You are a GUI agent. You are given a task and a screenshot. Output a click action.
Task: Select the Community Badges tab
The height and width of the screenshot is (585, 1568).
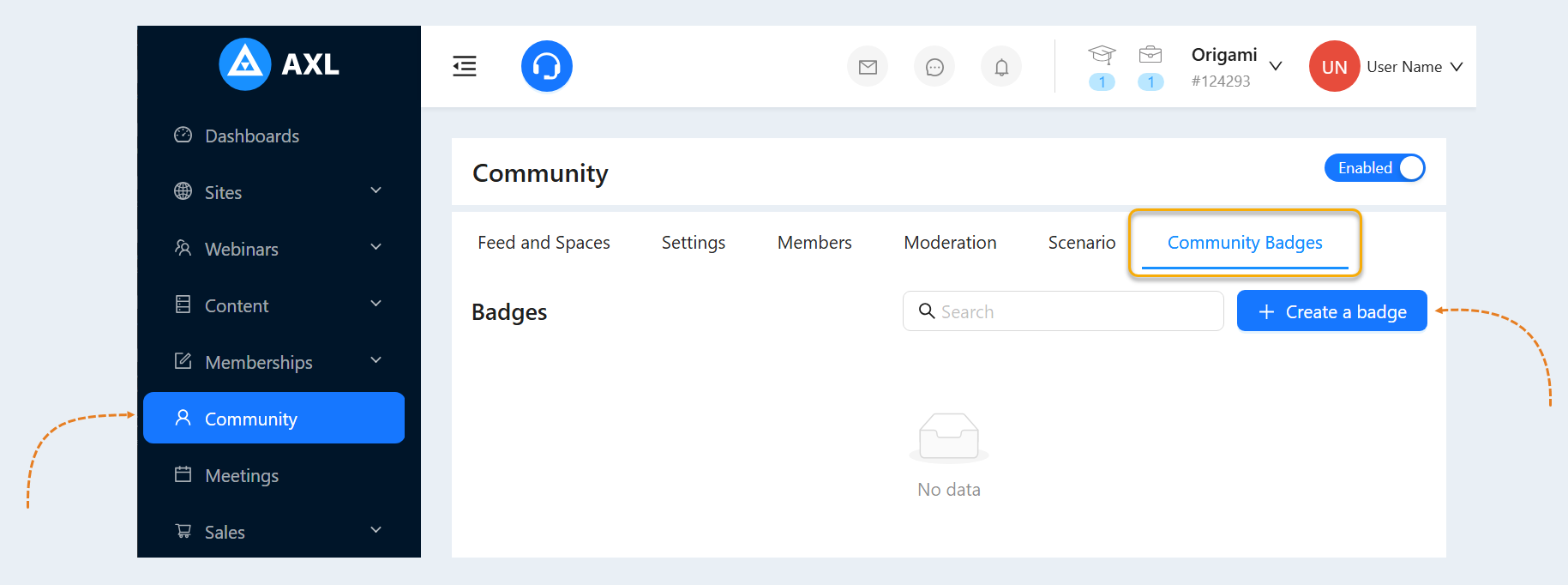[1245, 243]
